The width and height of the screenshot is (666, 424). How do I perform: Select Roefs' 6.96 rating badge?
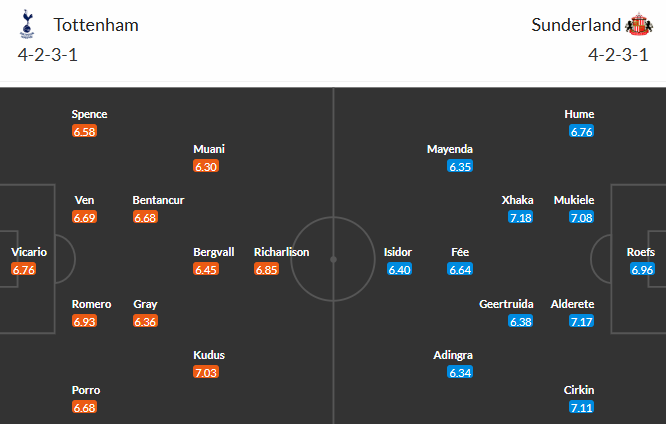(643, 269)
